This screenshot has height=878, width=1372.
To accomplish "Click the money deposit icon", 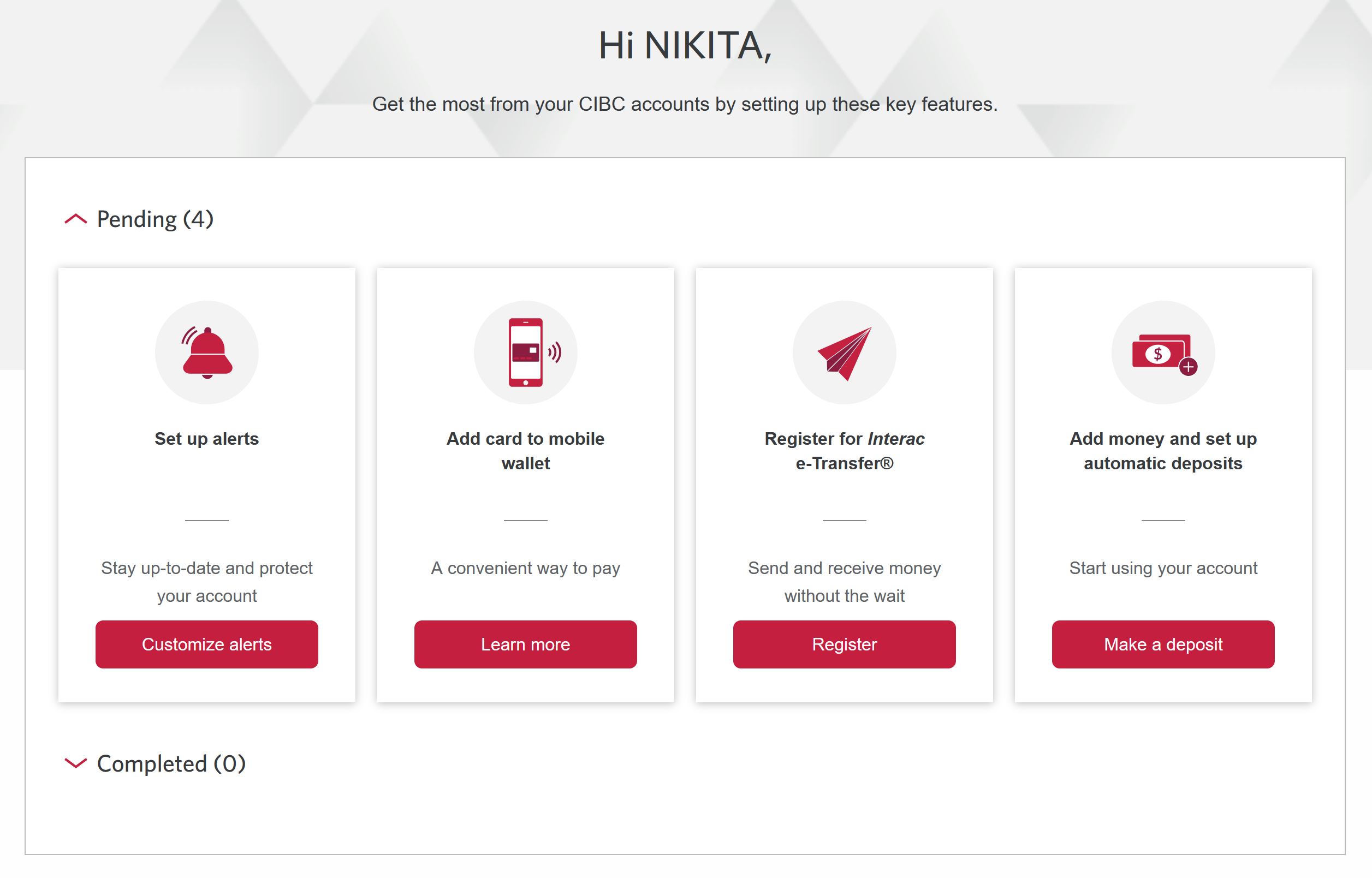I will [x=1163, y=353].
